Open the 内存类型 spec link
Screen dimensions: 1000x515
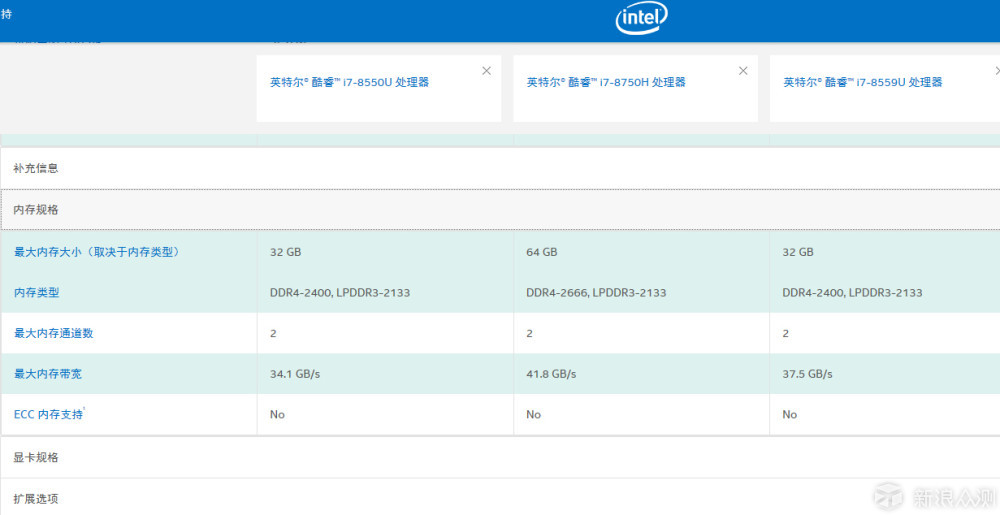pyautogui.click(x=36, y=293)
